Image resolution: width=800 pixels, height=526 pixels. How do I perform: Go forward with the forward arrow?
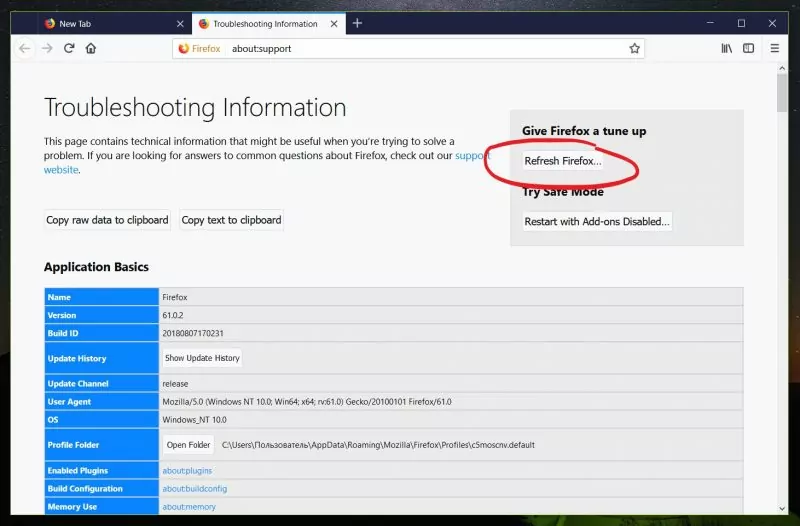click(47, 48)
